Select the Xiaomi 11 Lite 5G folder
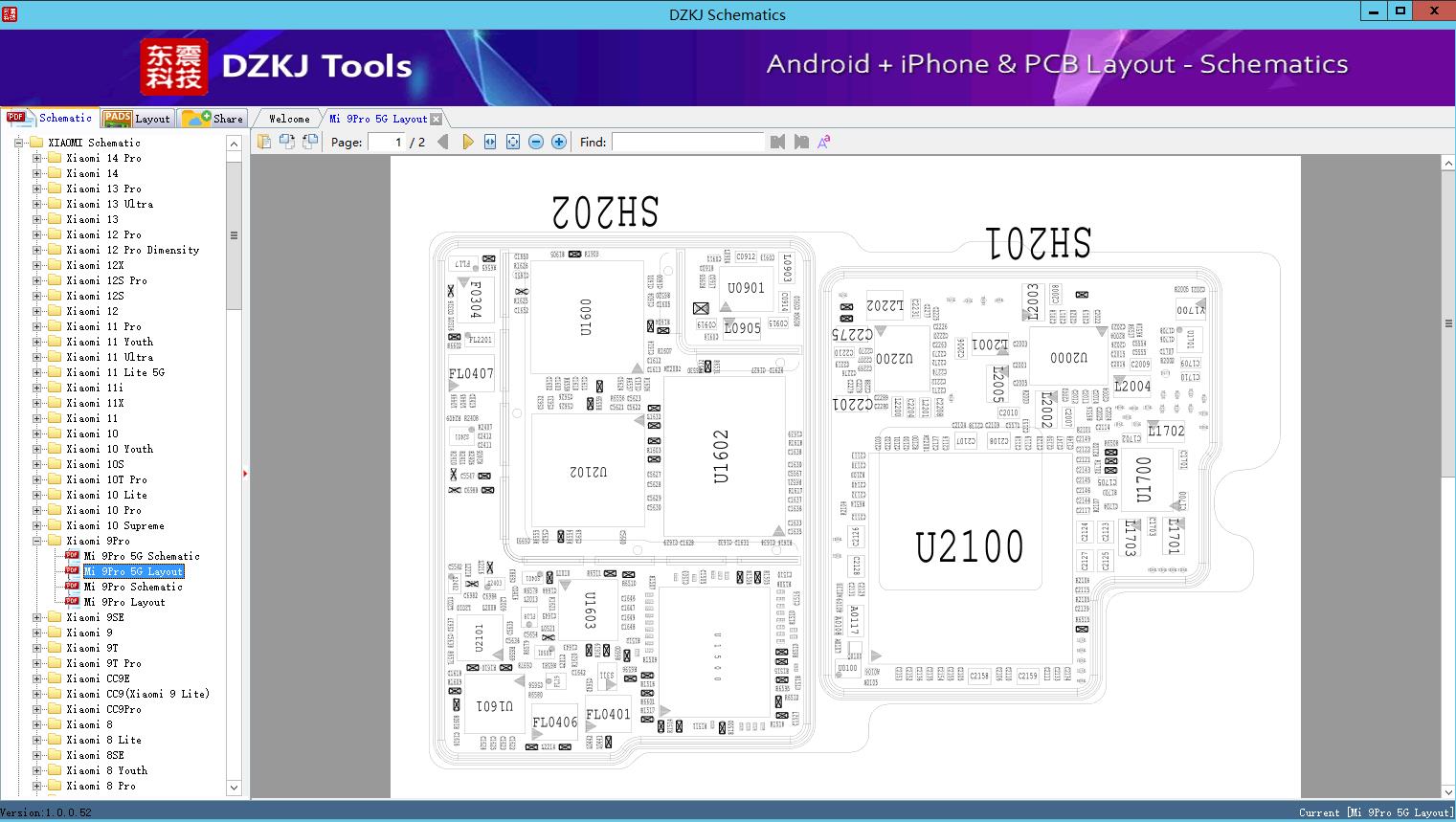Image resolution: width=1456 pixels, height=822 pixels. coord(116,372)
